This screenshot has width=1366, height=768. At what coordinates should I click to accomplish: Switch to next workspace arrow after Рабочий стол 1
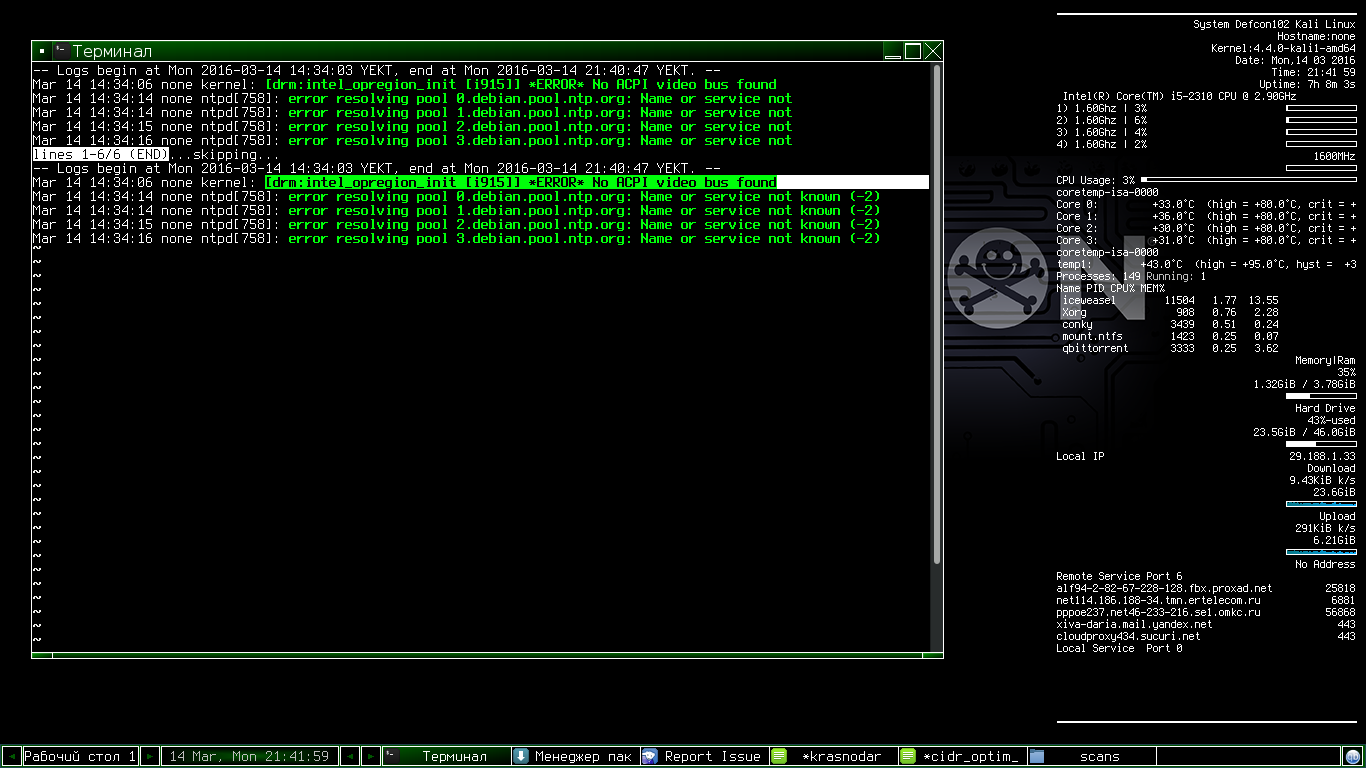(x=152, y=757)
